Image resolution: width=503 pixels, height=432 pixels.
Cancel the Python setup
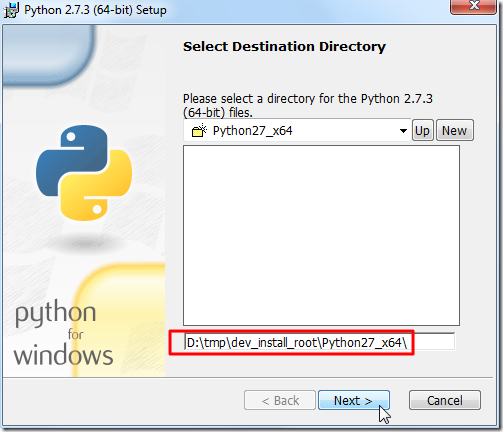(445, 400)
